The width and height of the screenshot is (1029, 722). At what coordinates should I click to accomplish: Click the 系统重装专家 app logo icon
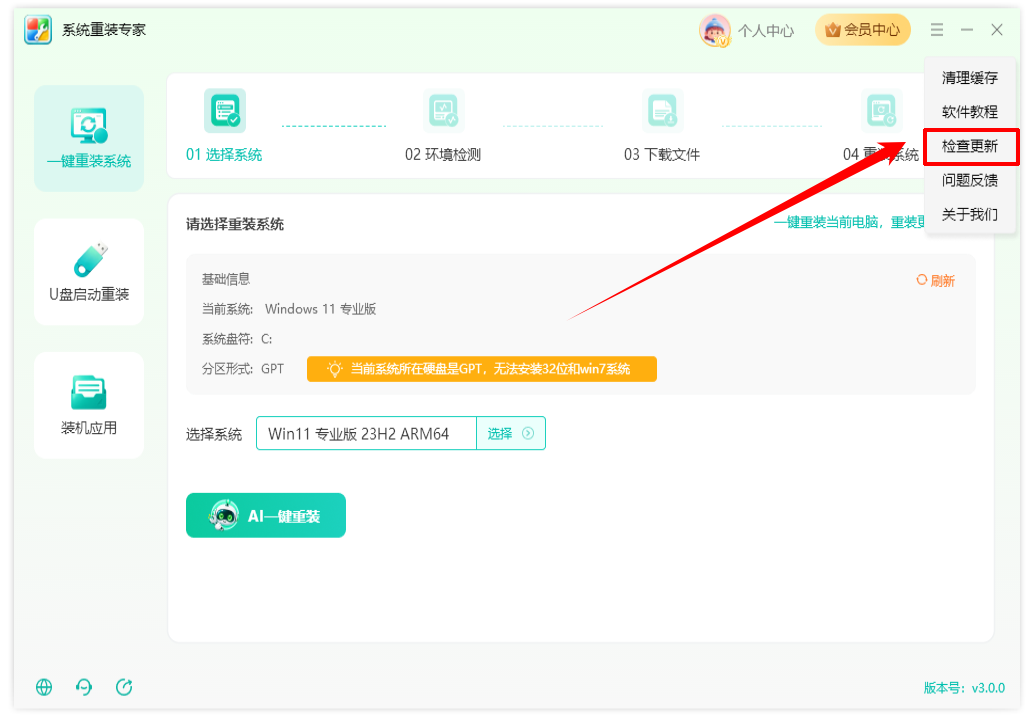(x=38, y=30)
